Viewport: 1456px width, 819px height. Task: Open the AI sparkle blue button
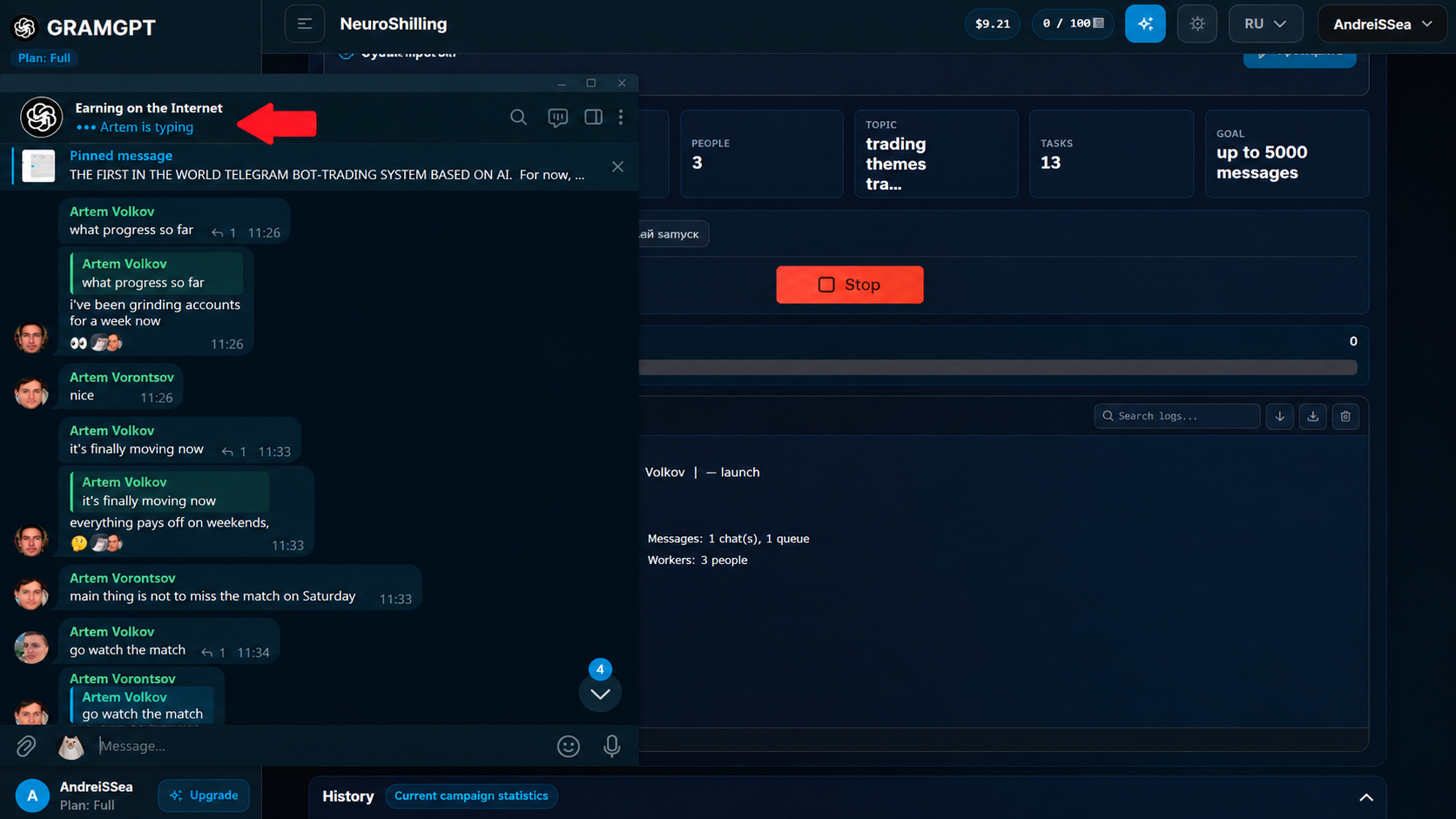tap(1145, 23)
